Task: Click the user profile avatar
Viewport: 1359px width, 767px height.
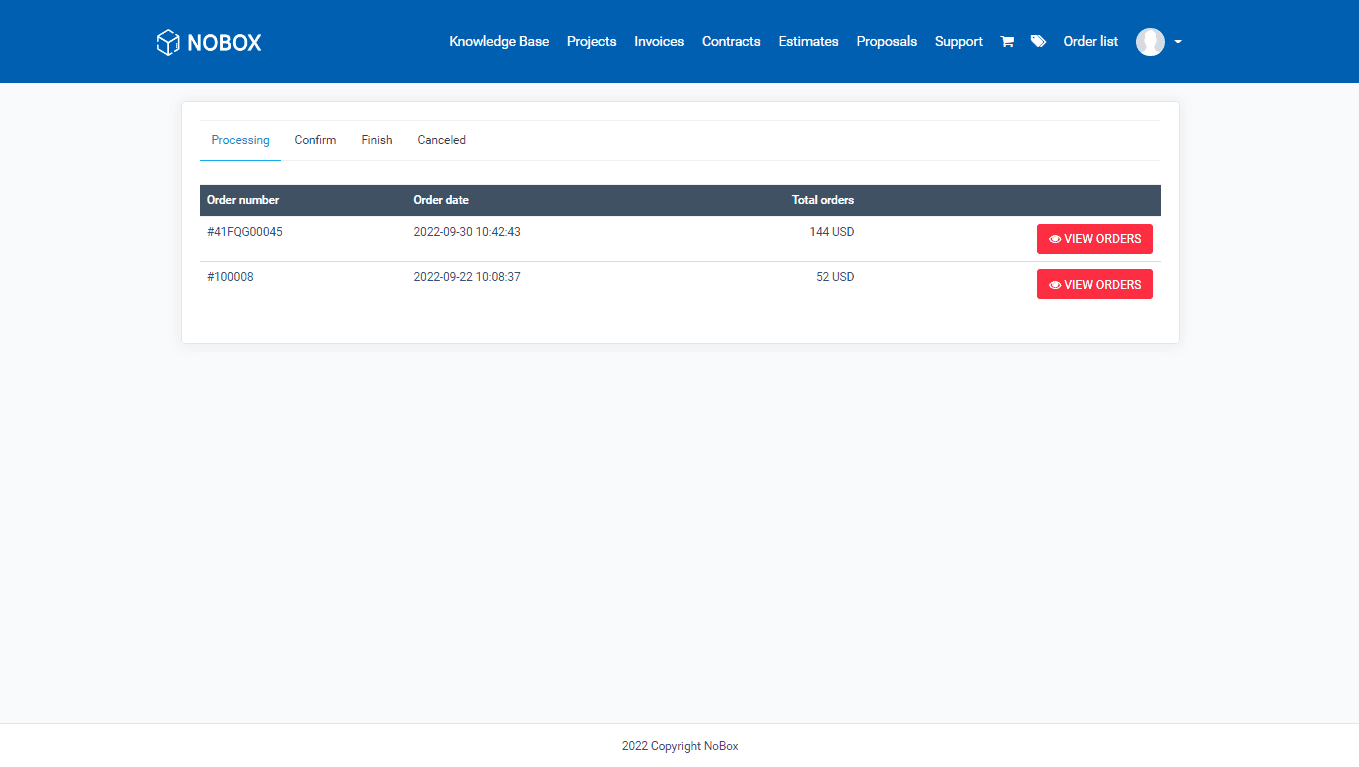Action: click(1151, 41)
